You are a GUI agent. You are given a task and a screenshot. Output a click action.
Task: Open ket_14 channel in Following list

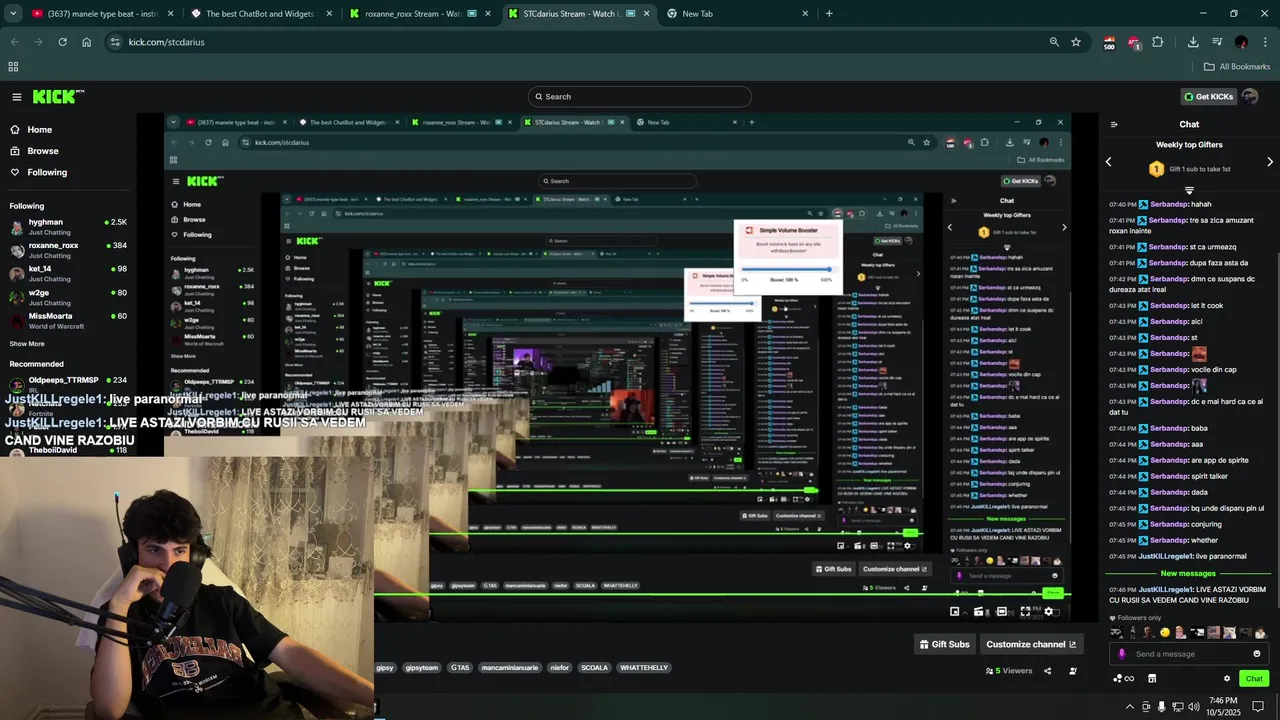click(68, 273)
